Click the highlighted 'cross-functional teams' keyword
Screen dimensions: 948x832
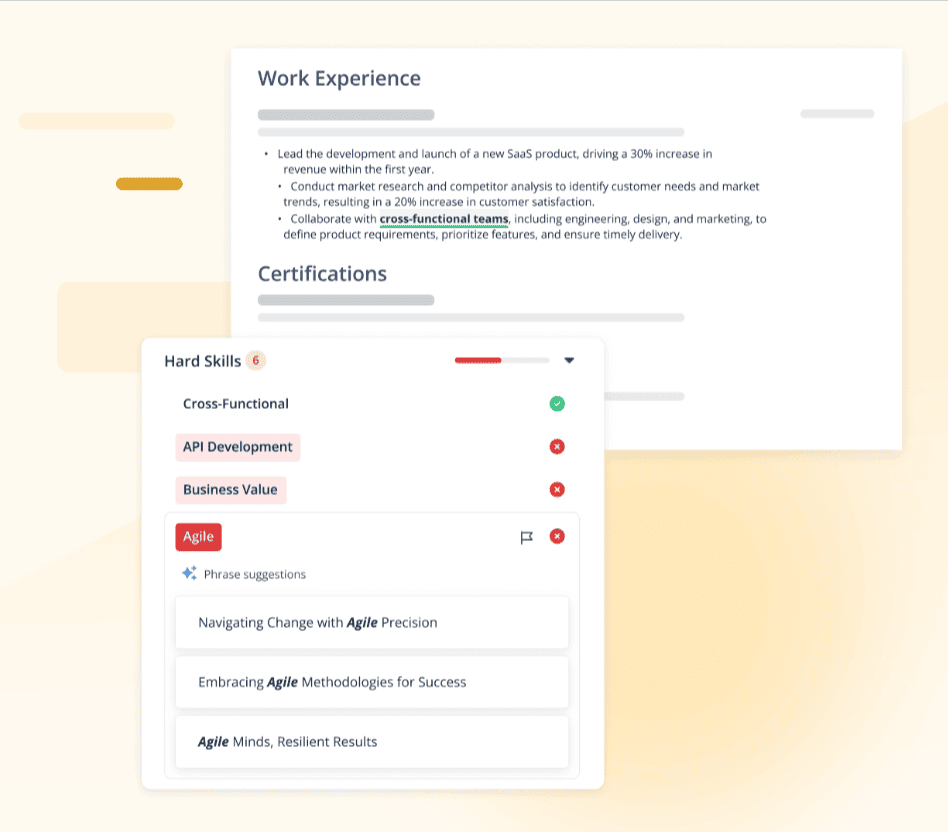(x=444, y=219)
